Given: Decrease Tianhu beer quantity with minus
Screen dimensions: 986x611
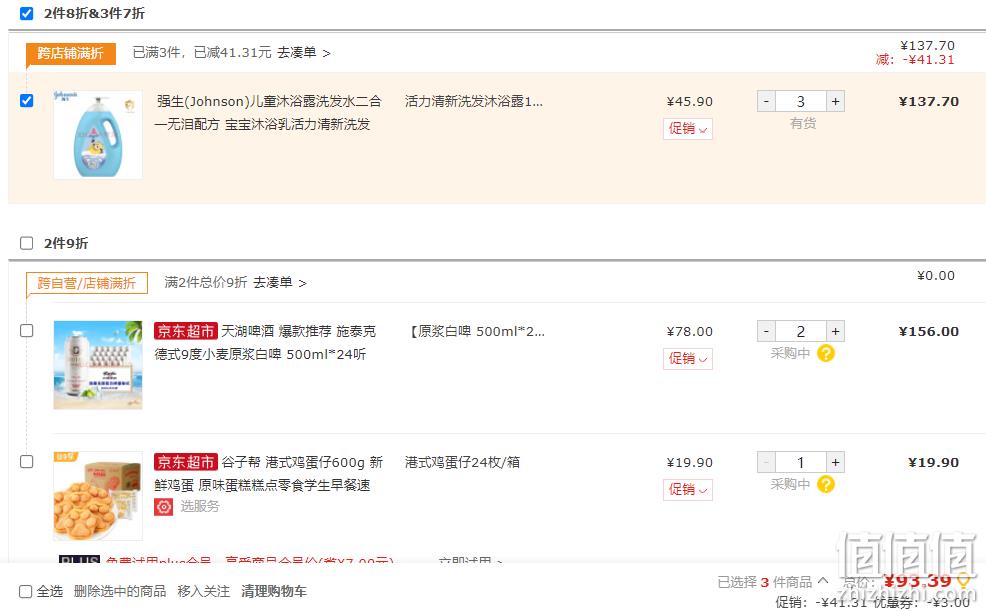Looking at the screenshot, I should 767,331.
